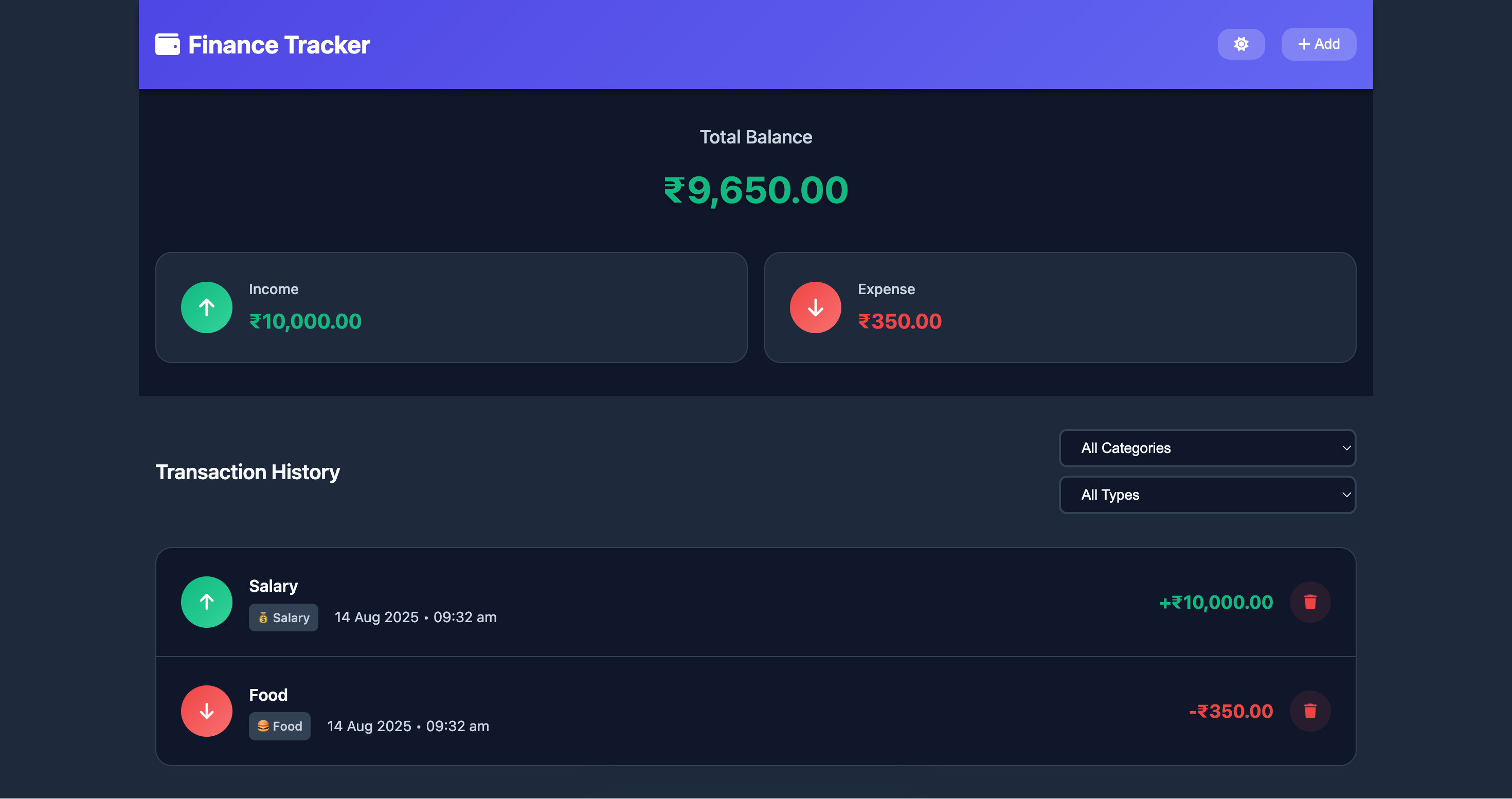Select the Food transaction row

tap(756, 711)
